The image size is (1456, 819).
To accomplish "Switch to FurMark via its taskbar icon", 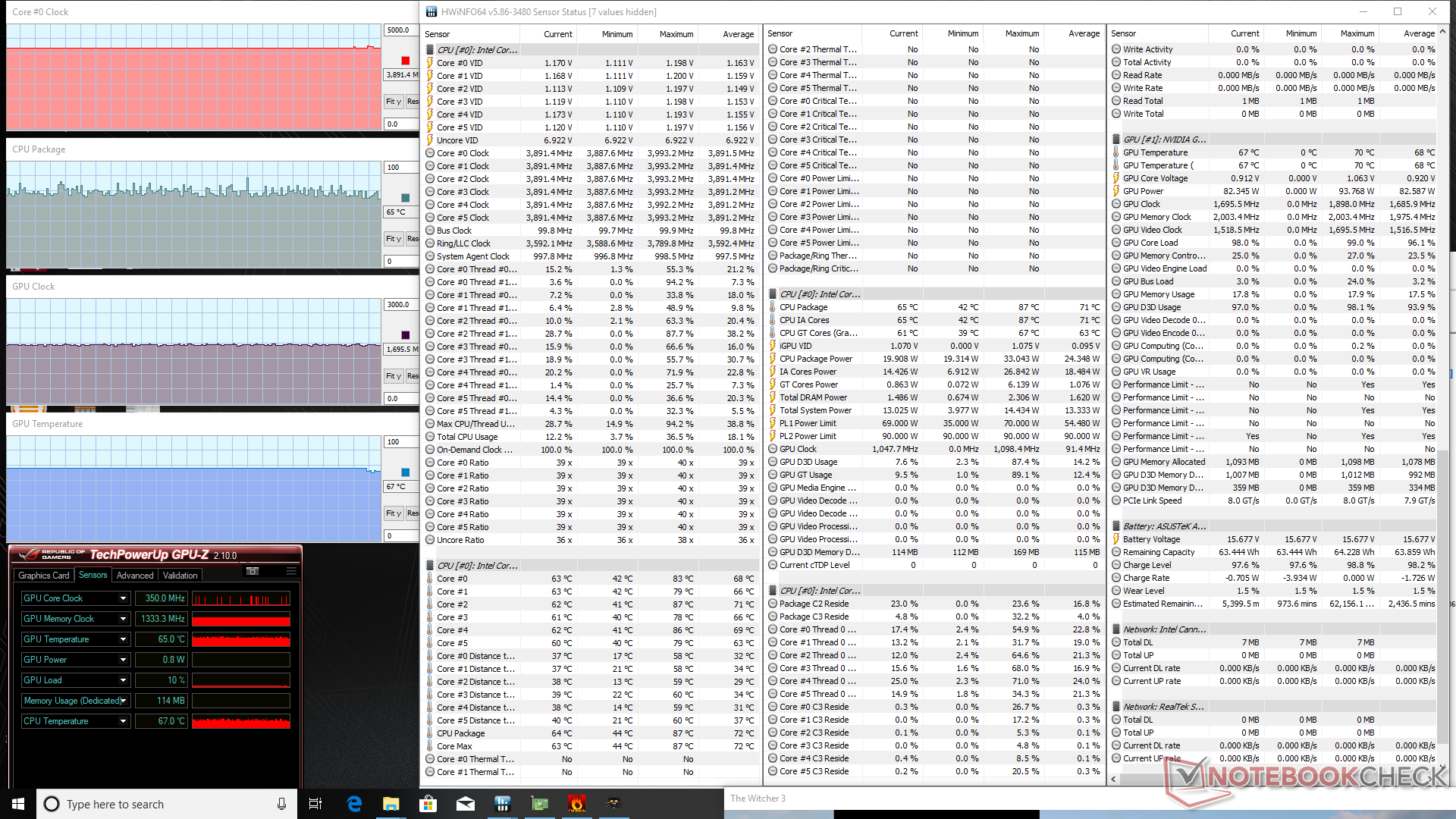I will (x=577, y=804).
